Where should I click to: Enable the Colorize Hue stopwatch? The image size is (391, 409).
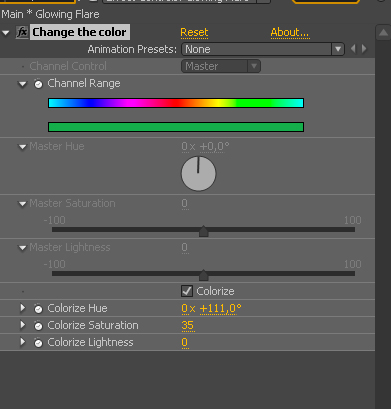38,309
